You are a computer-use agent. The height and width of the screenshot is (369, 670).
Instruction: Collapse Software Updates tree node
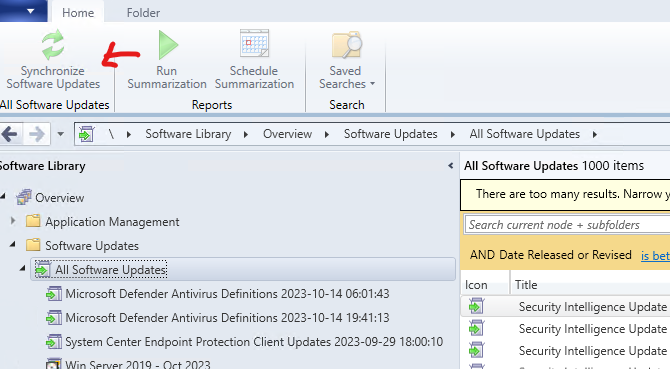tap(13, 244)
